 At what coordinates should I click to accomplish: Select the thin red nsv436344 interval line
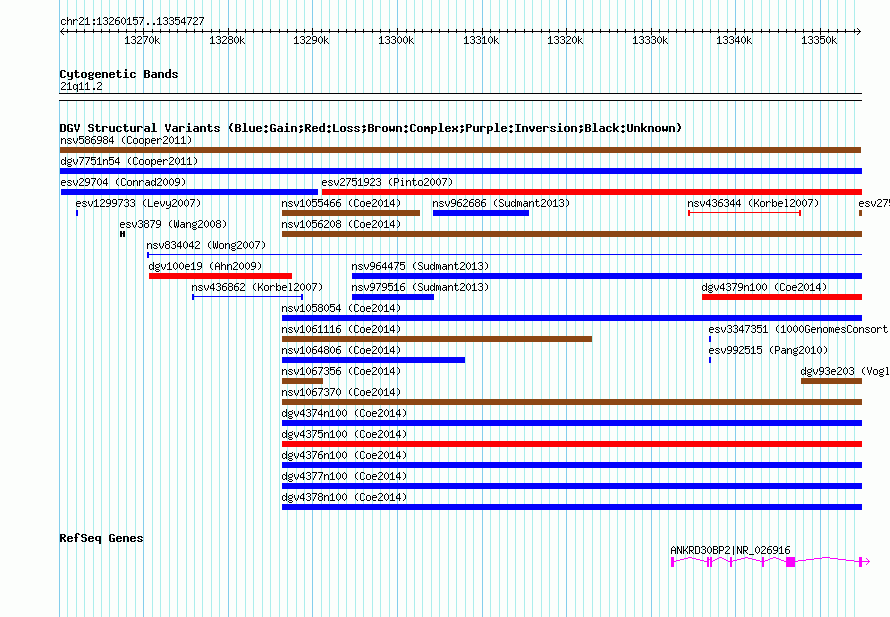(744, 213)
